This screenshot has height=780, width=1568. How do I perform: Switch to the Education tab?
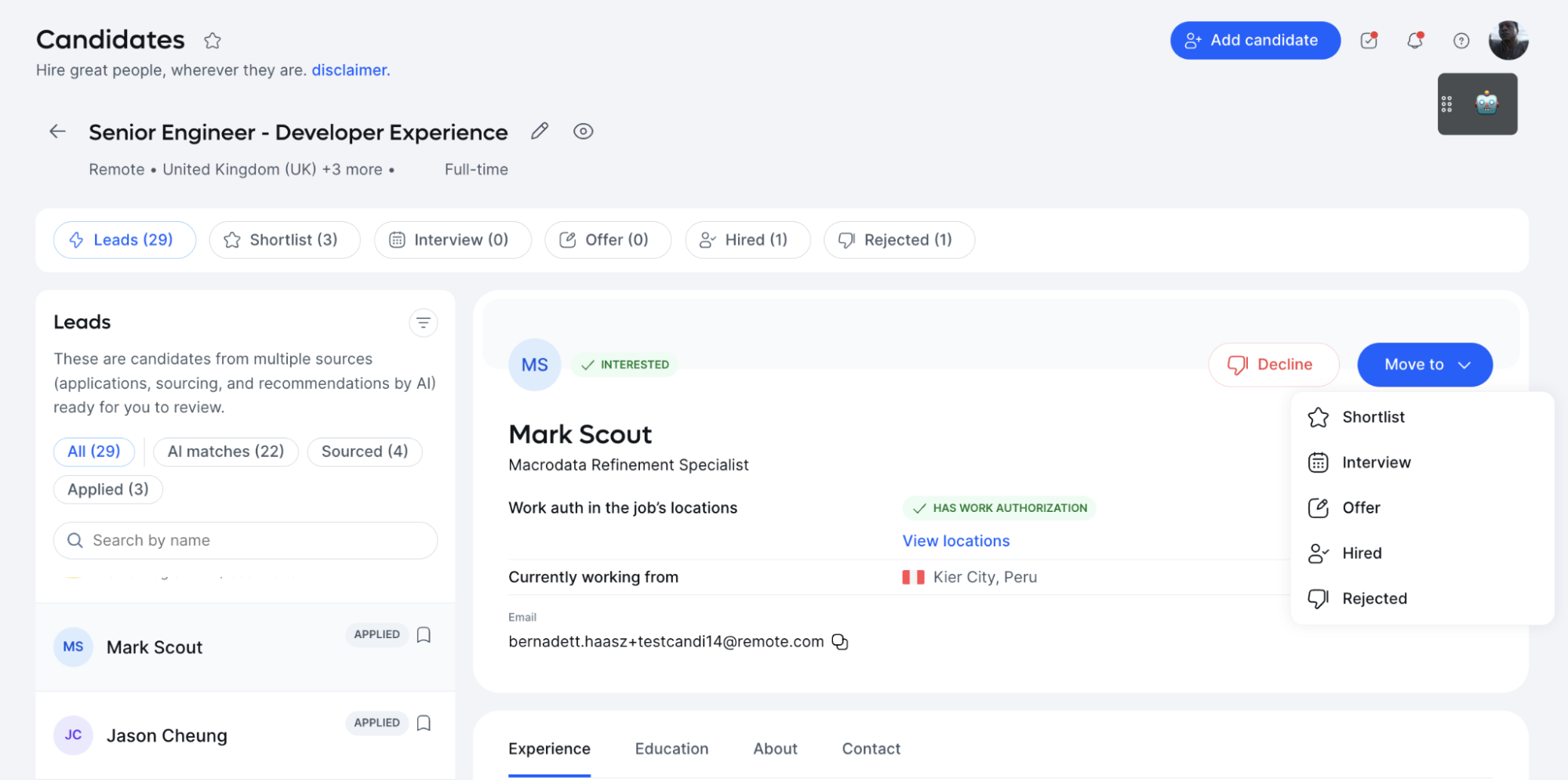[671, 749]
